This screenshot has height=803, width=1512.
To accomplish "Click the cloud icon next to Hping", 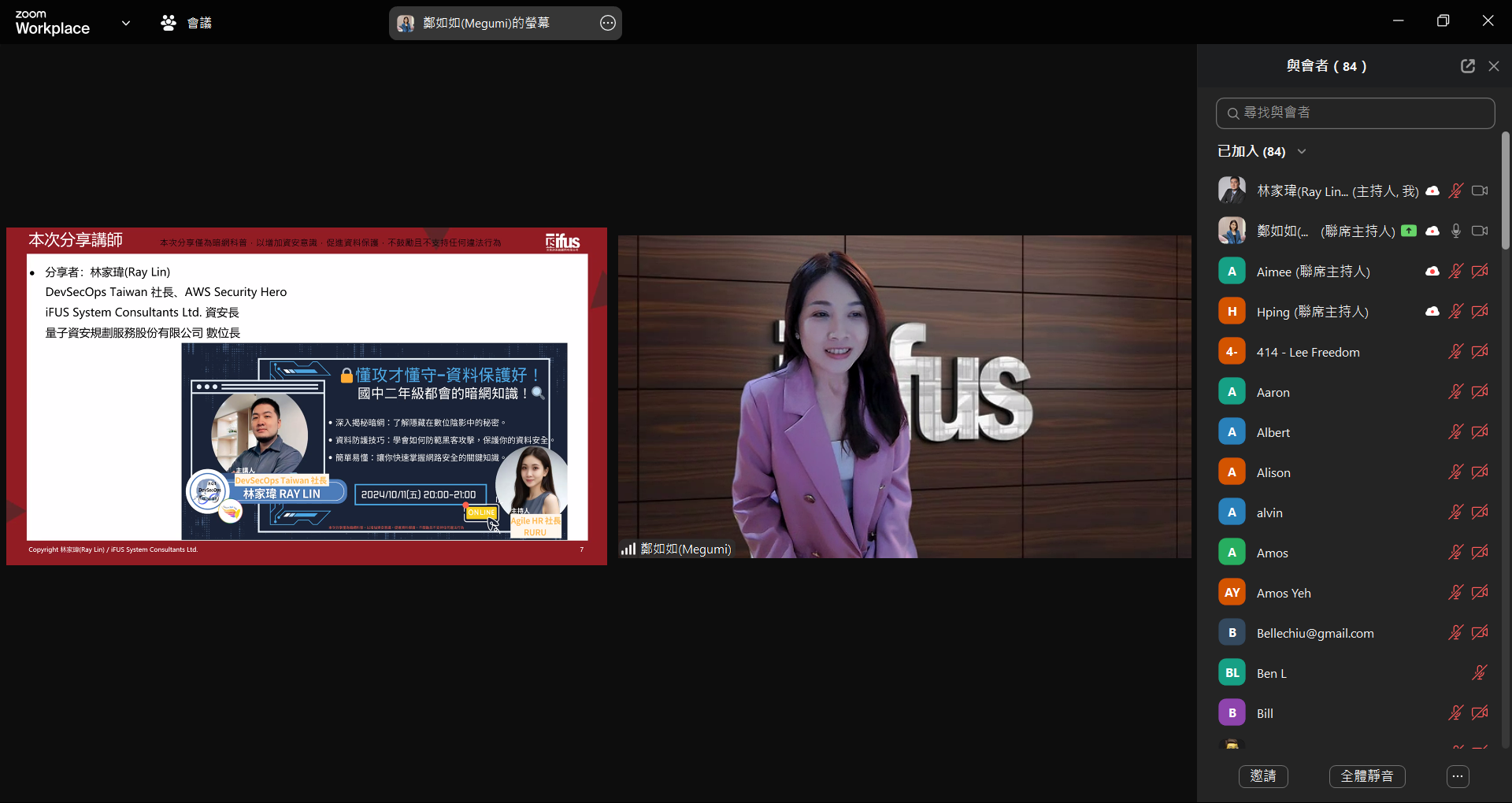I will (x=1432, y=312).
